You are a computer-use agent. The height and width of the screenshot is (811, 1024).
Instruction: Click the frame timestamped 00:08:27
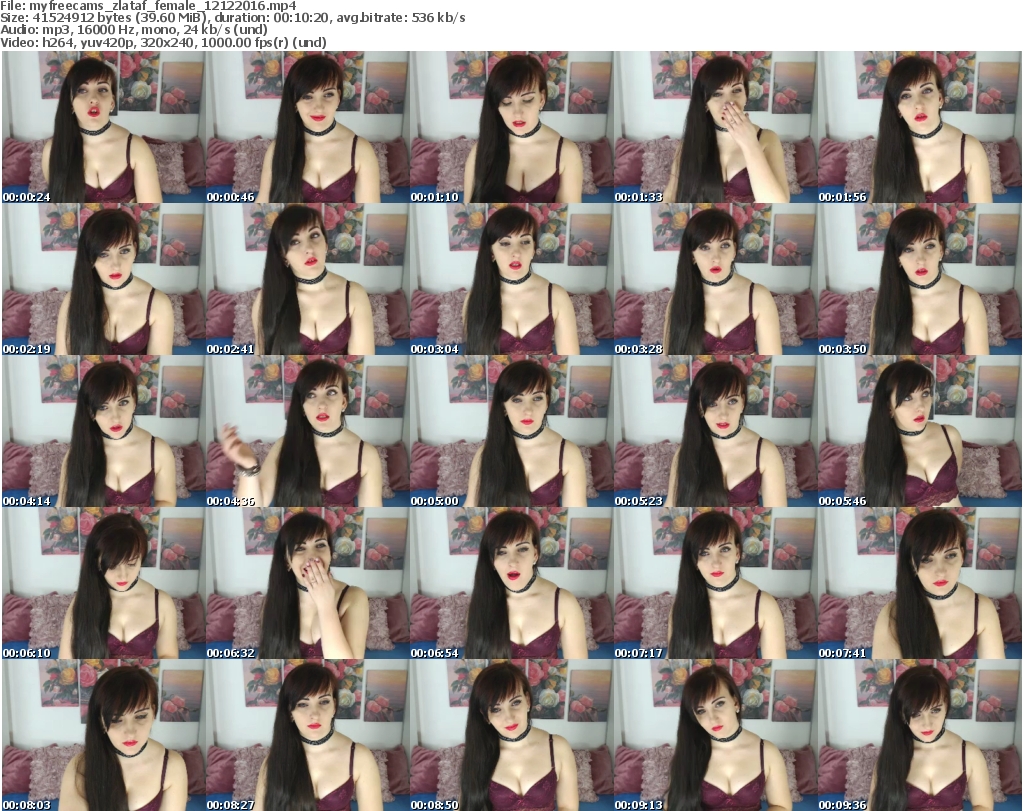click(x=308, y=735)
